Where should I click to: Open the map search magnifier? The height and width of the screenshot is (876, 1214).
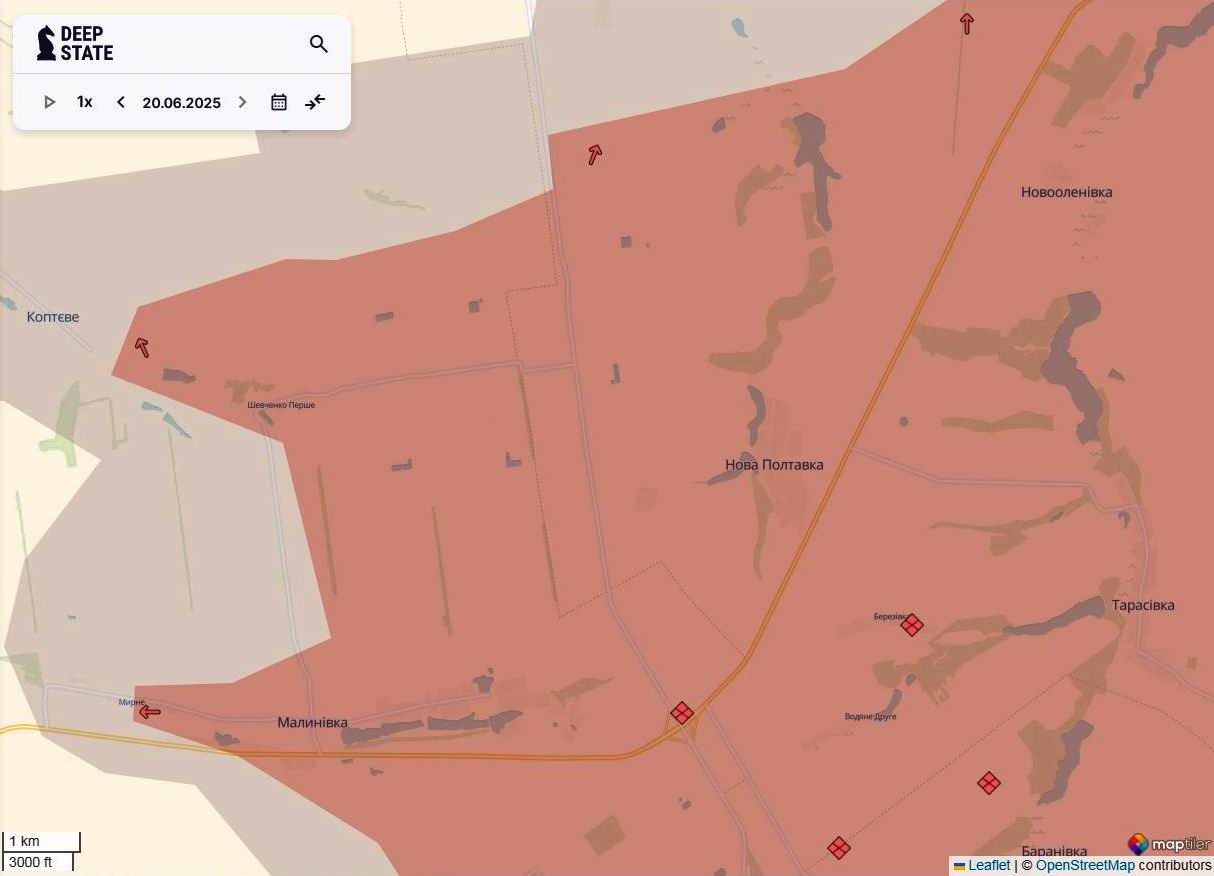(x=319, y=44)
